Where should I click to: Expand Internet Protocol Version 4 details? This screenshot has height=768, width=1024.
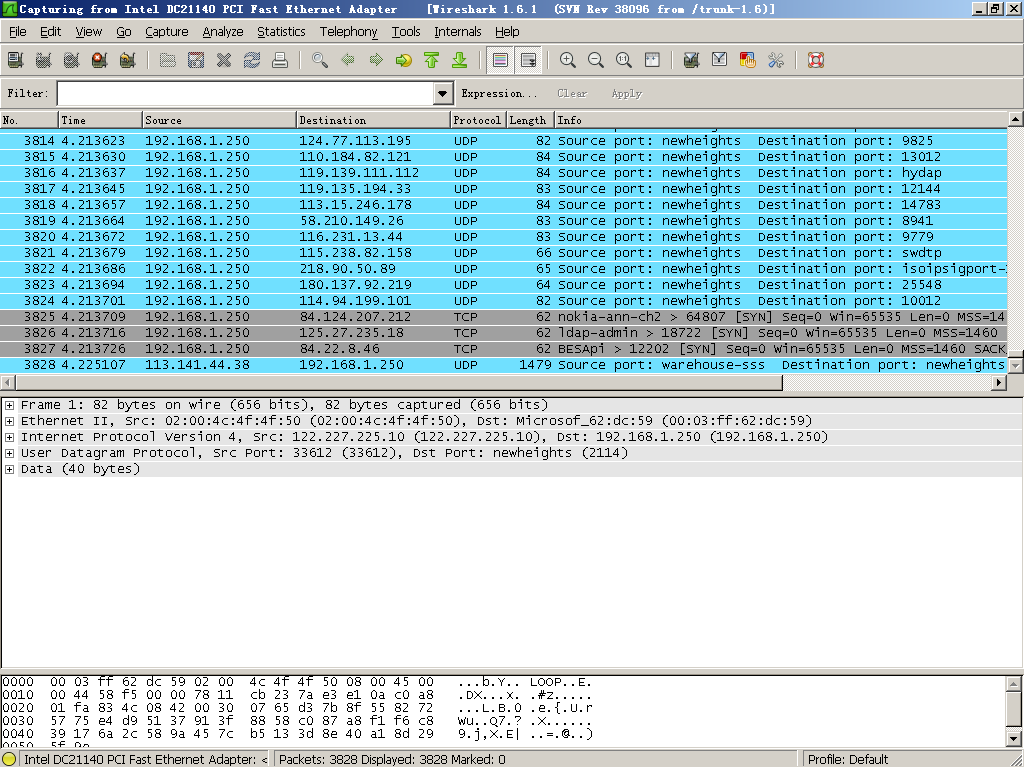point(9,437)
